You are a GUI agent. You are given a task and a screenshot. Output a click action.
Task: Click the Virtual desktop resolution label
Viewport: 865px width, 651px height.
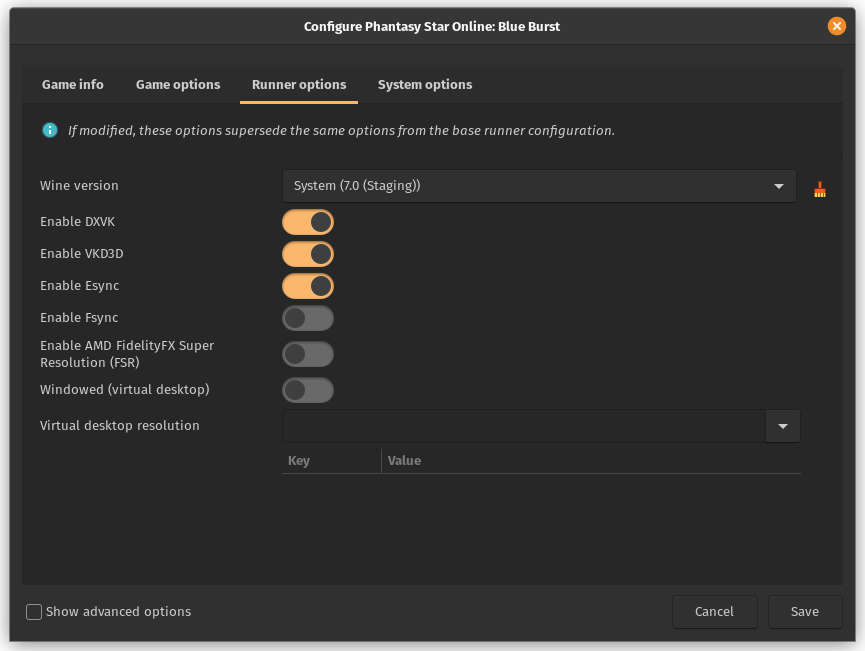[x=120, y=425]
